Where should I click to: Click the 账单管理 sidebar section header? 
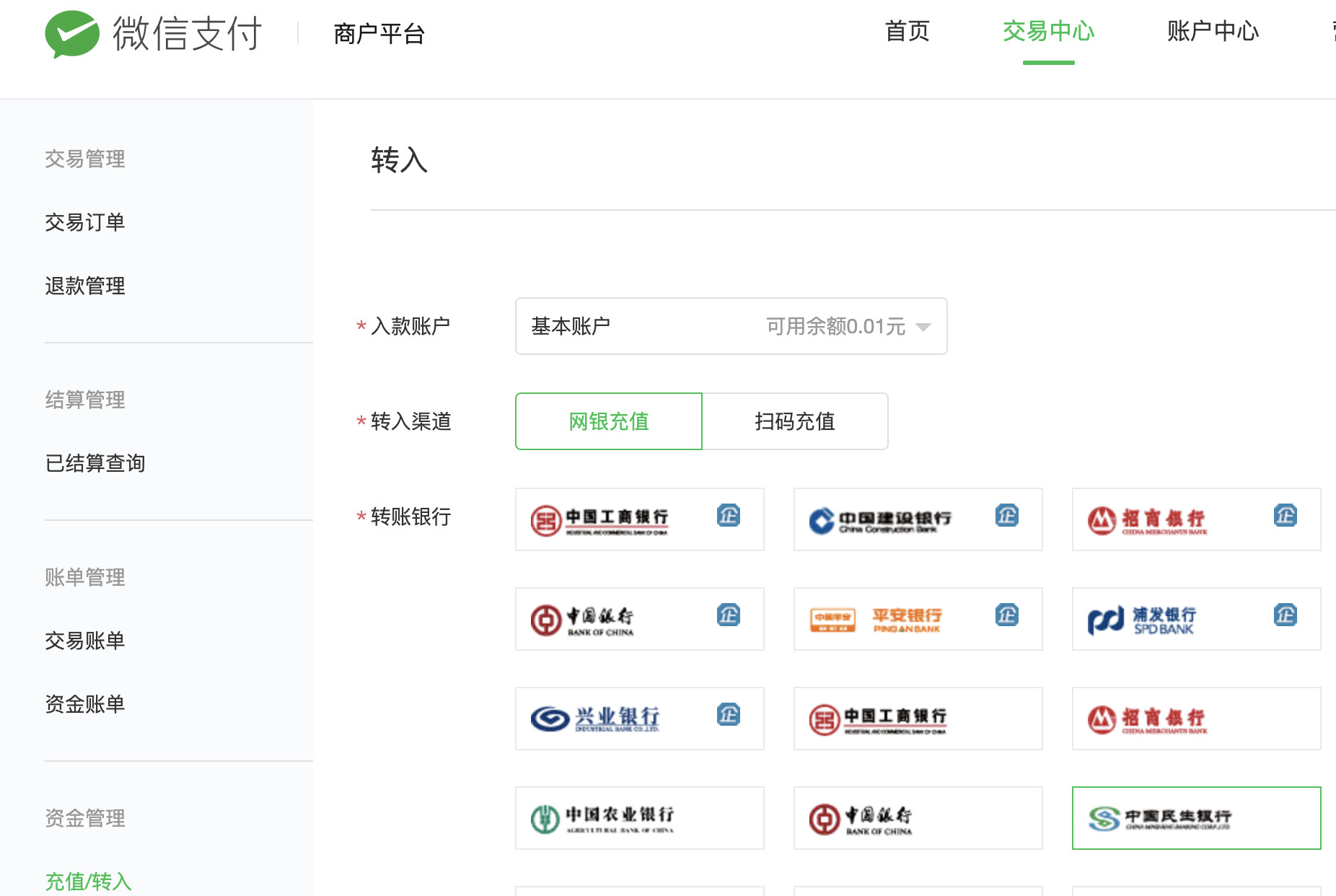(85, 577)
